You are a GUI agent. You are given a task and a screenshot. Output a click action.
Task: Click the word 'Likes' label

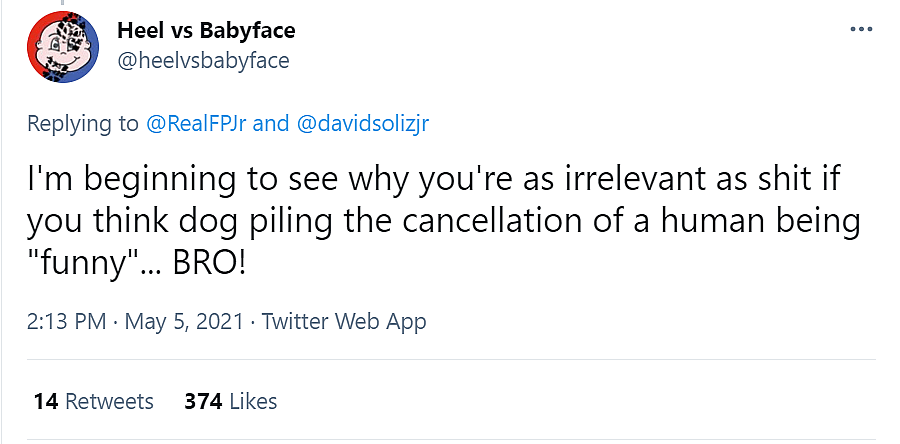(252, 401)
